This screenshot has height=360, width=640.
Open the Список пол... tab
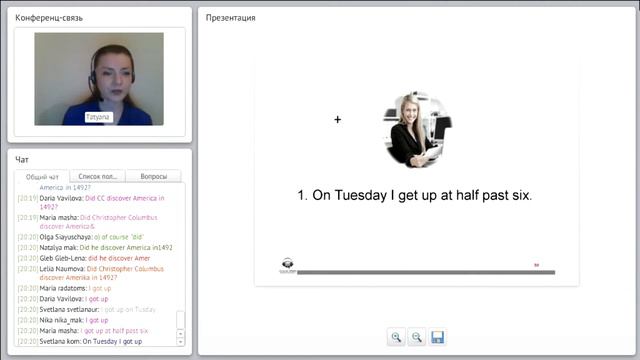(98, 176)
